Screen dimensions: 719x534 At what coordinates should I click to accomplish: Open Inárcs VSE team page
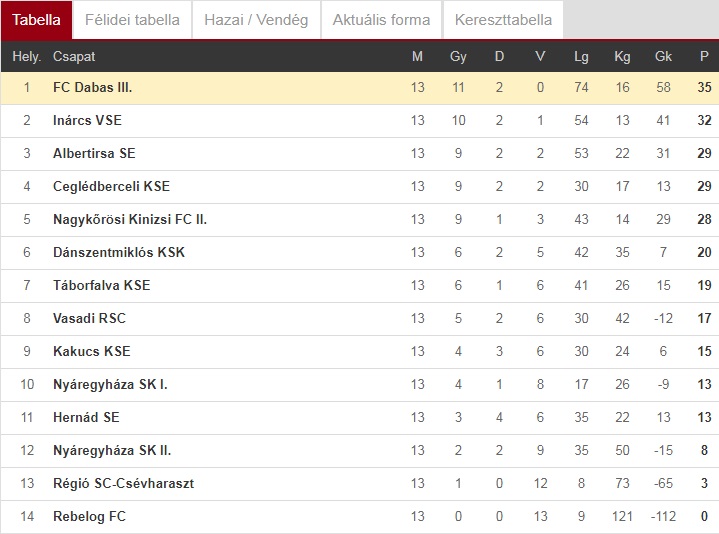(87, 120)
